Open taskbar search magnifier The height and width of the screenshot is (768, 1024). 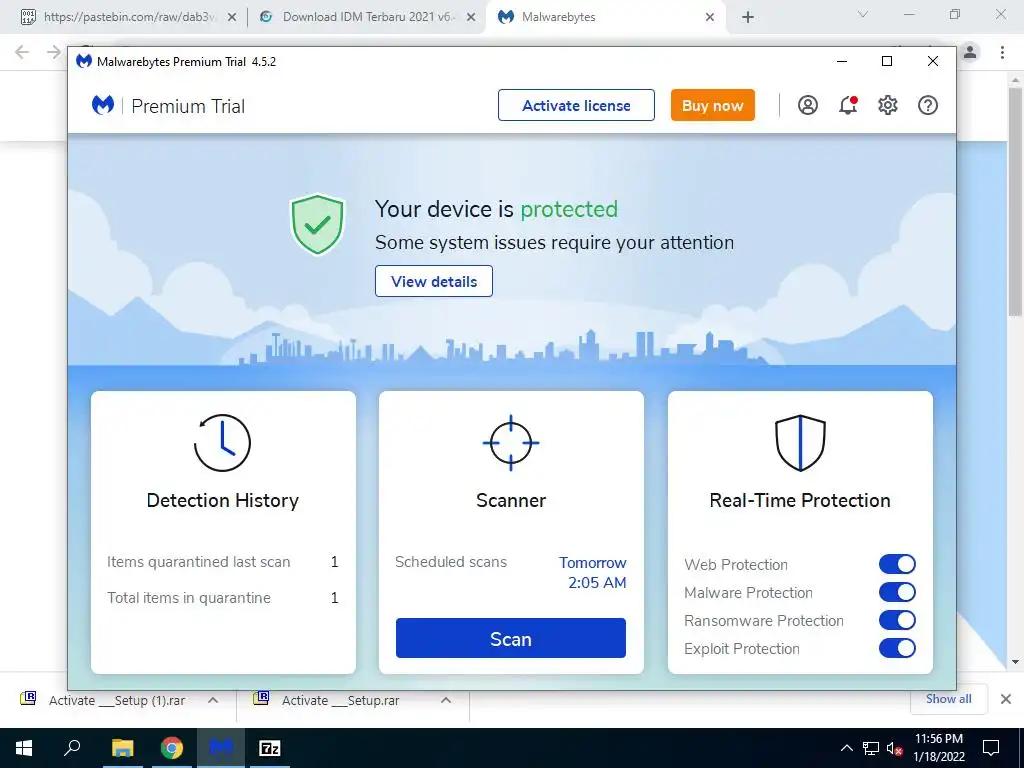(x=72, y=748)
